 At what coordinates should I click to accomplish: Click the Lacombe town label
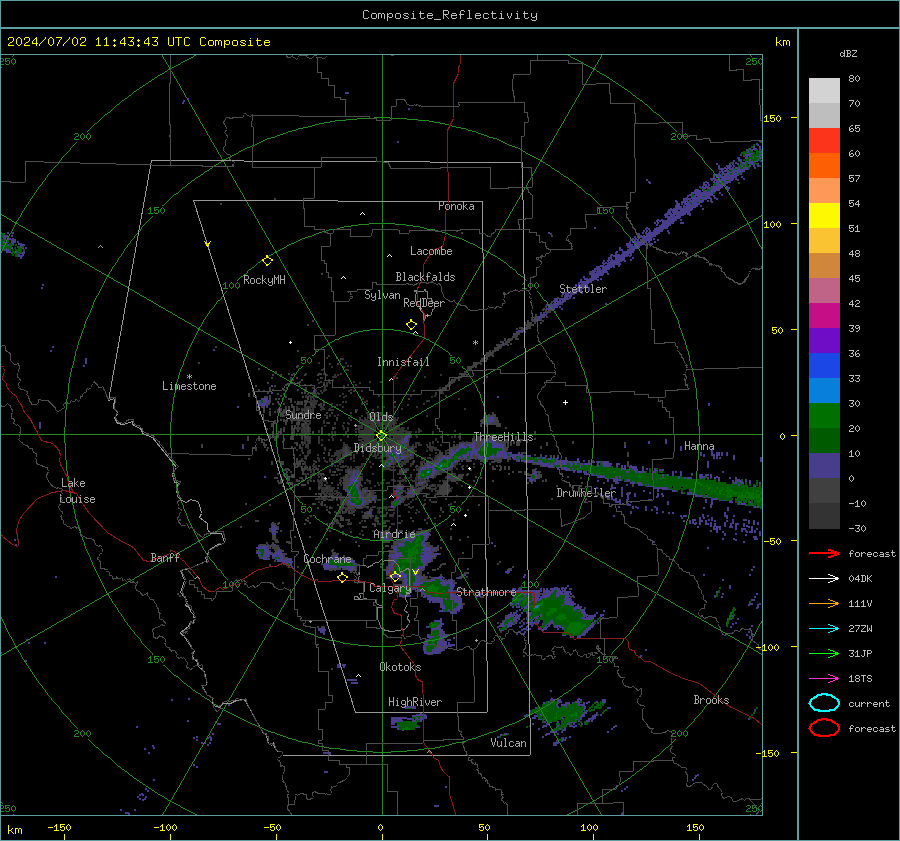(431, 251)
